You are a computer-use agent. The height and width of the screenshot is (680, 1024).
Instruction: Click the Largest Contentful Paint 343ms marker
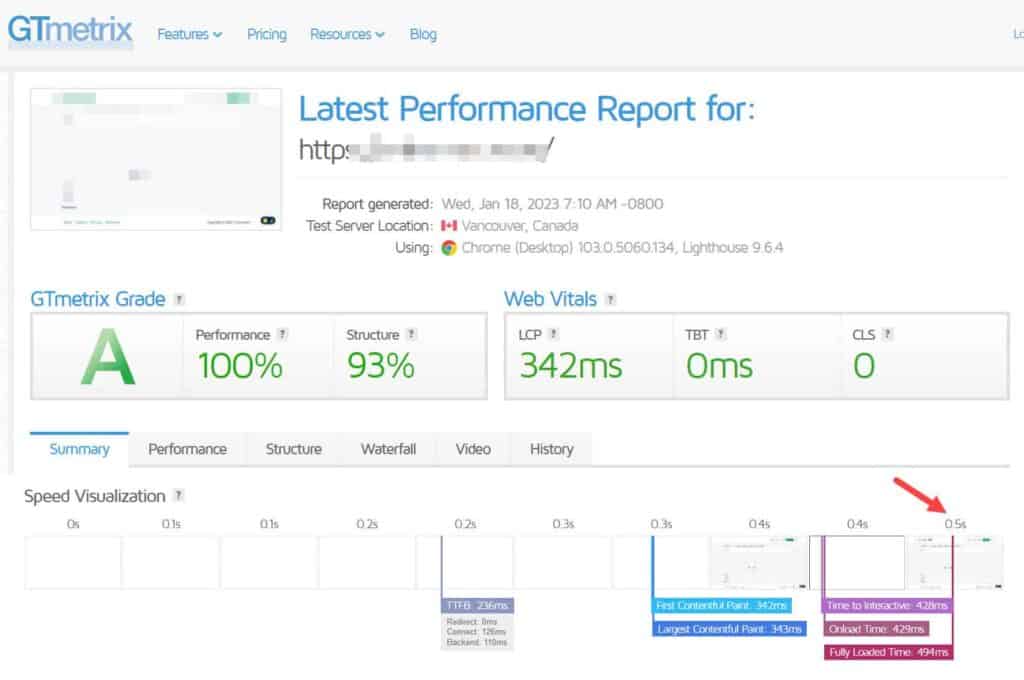[729, 629]
